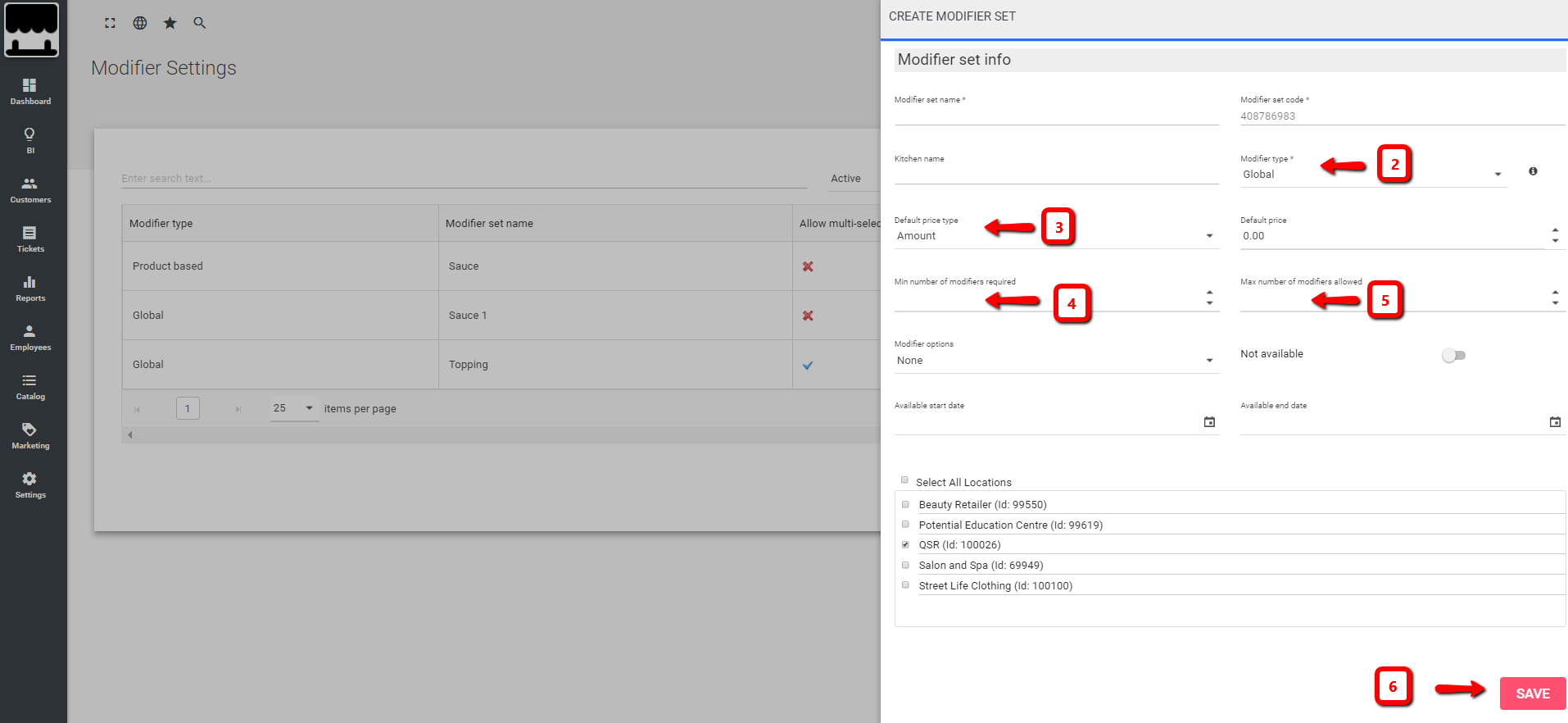Click the Kitchen name field

coord(1057,175)
